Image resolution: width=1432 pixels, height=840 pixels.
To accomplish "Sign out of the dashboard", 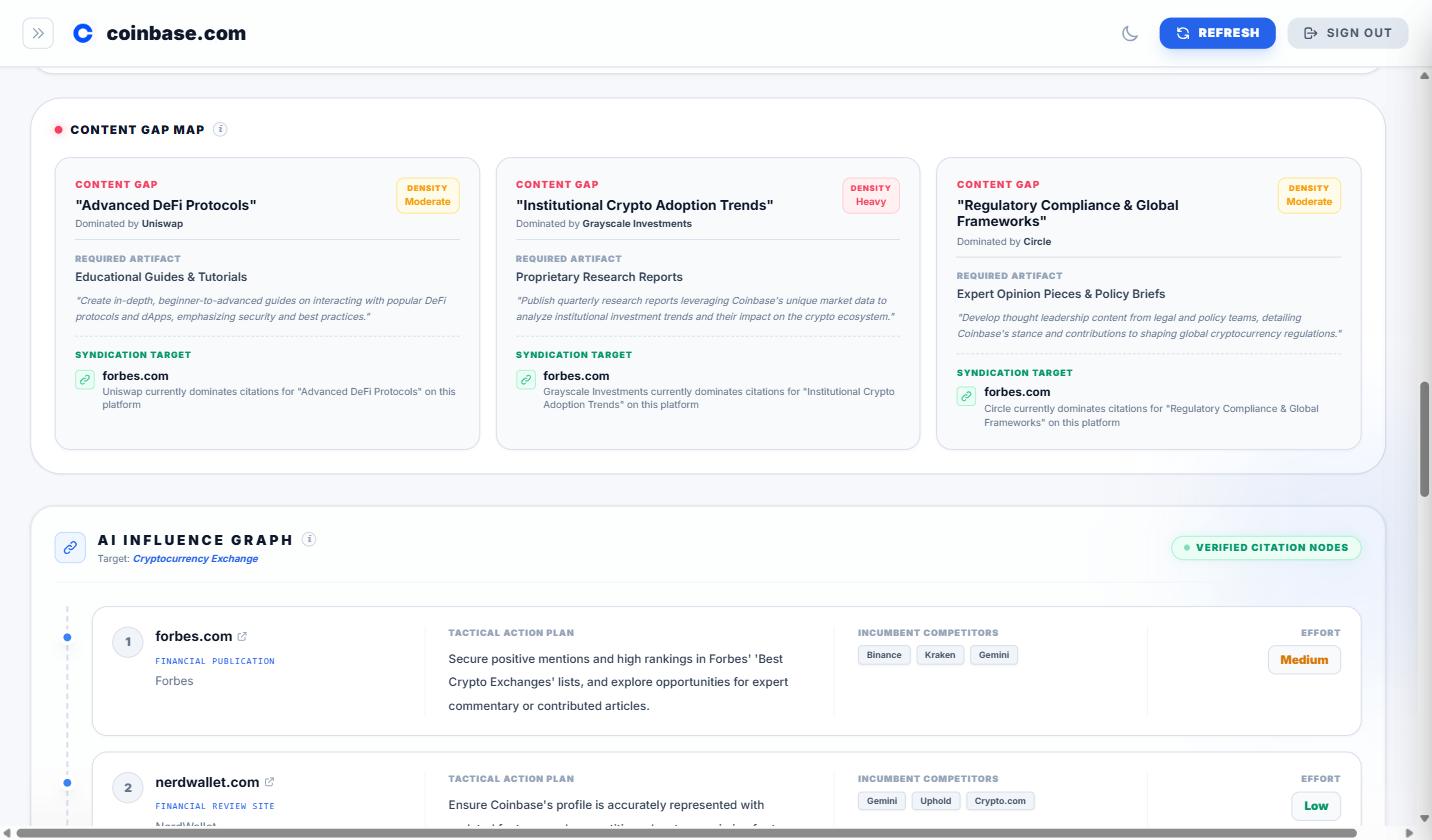I will (x=1347, y=32).
